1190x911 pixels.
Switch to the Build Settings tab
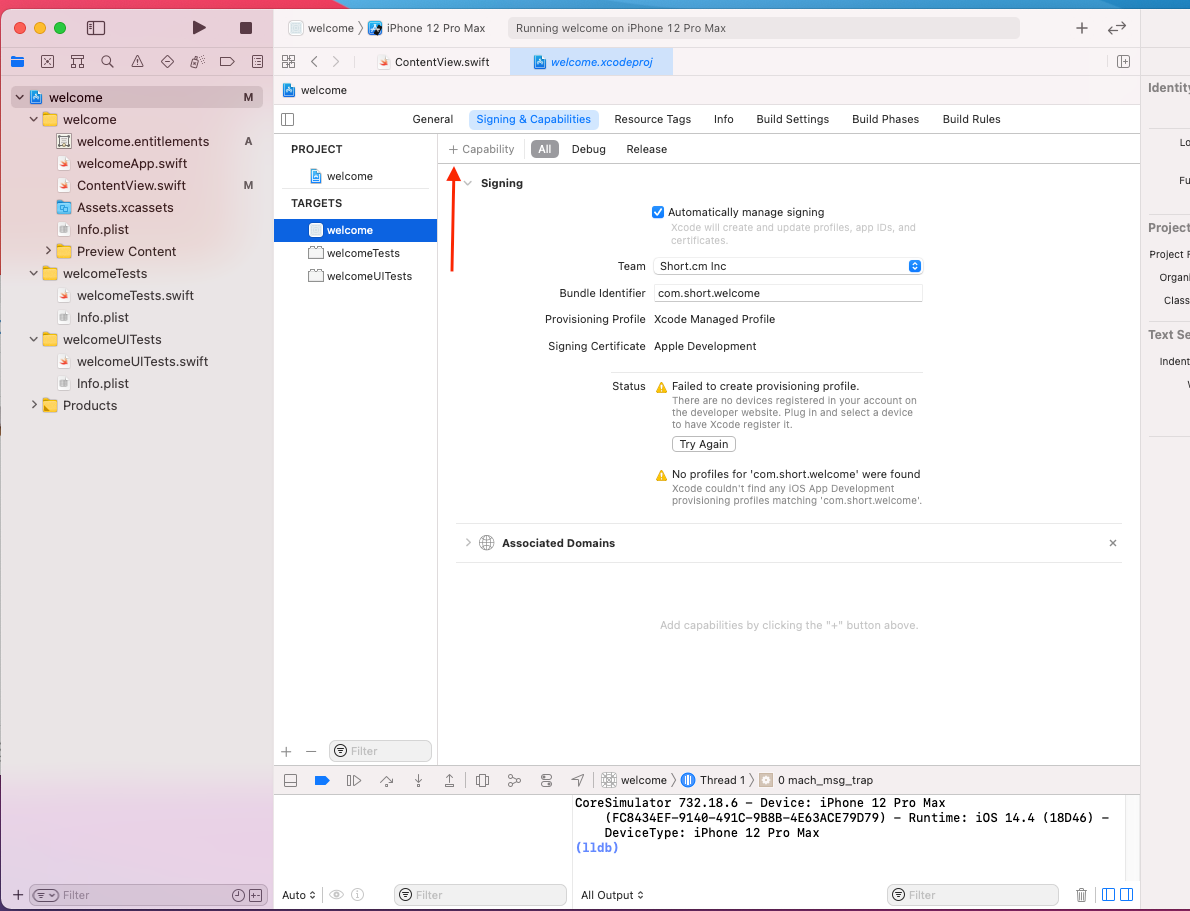(792, 119)
